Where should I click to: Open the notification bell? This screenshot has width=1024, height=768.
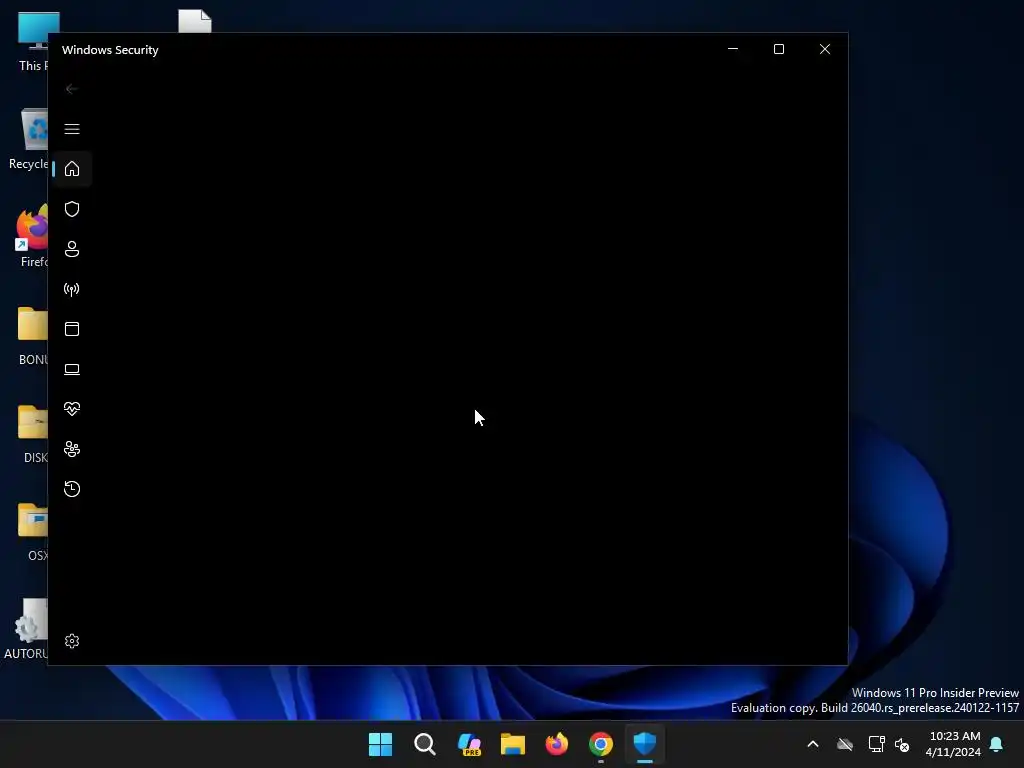(x=997, y=744)
